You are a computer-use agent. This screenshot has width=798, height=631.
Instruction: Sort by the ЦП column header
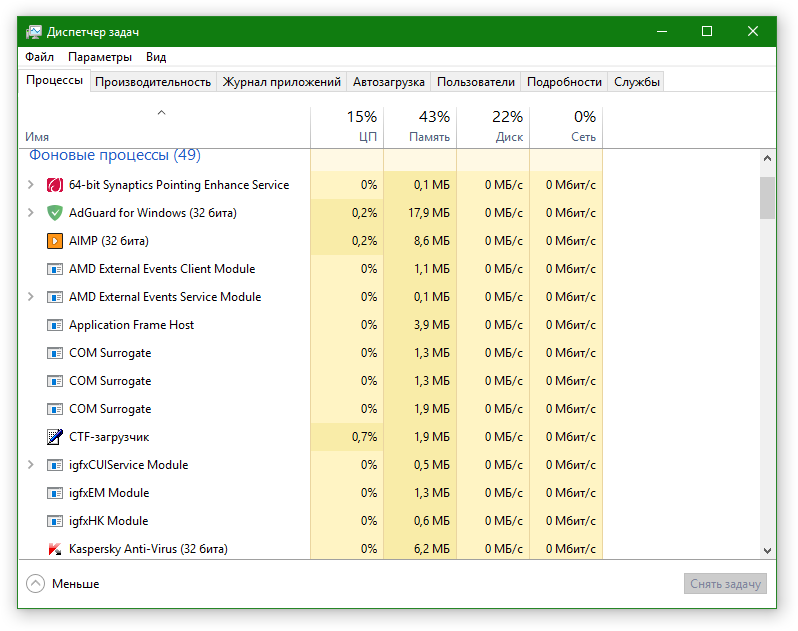[347, 127]
